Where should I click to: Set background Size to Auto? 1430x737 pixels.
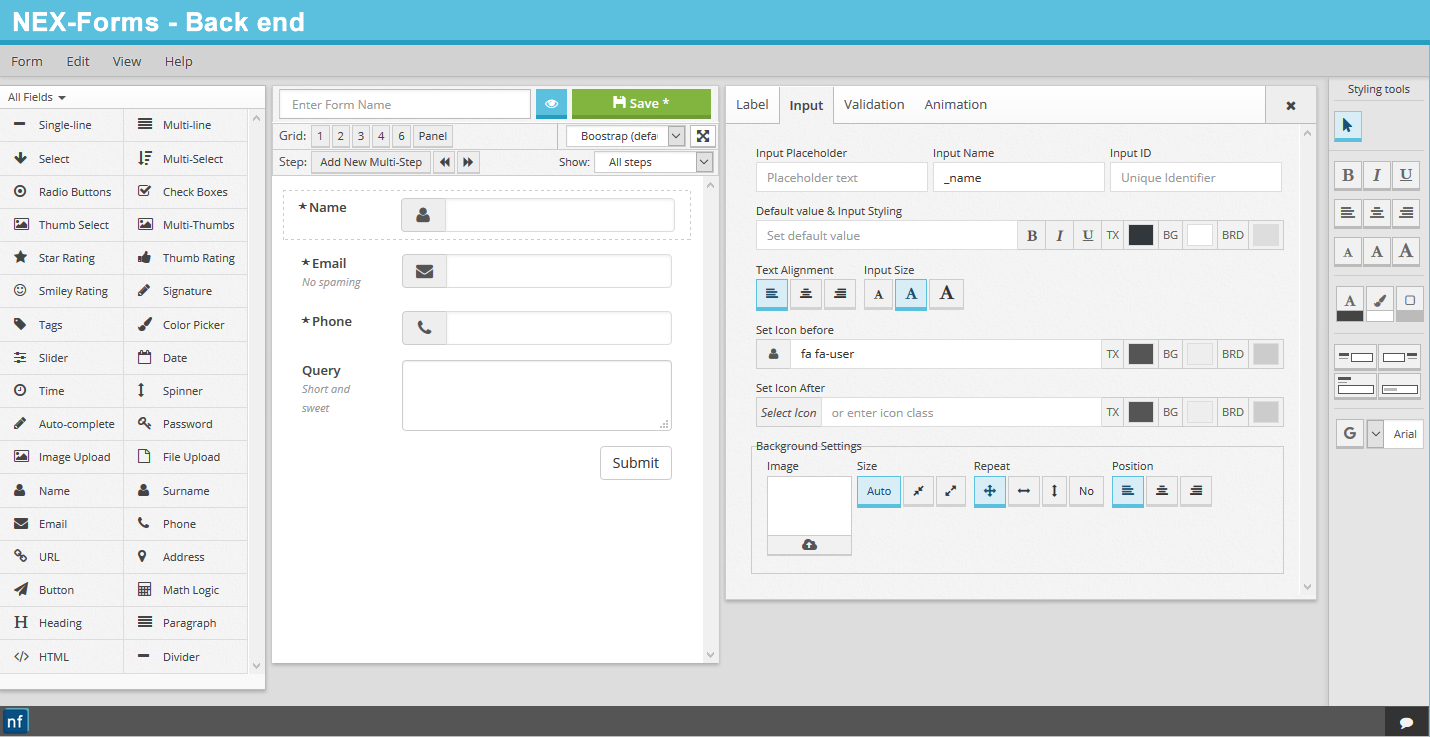[879, 491]
